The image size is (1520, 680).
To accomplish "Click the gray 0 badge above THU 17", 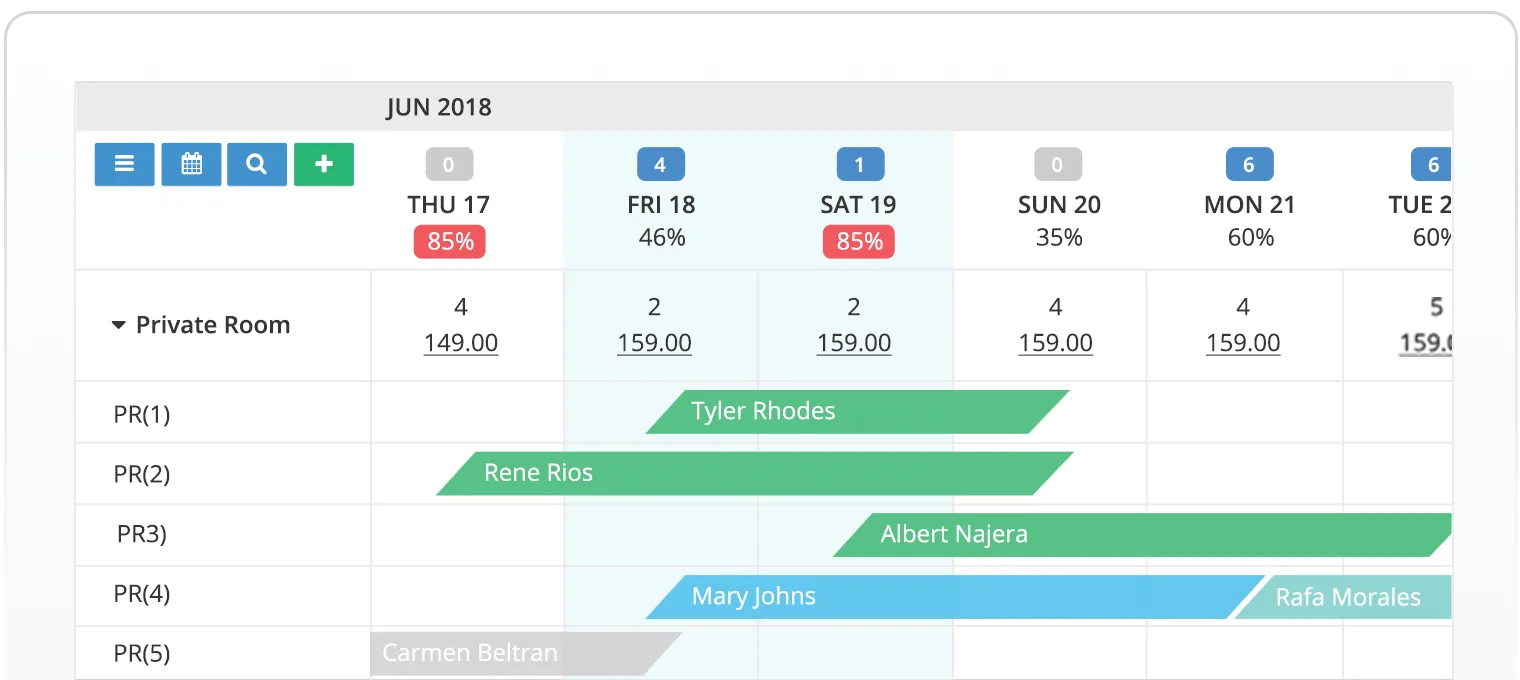I will (x=449, y=164).
